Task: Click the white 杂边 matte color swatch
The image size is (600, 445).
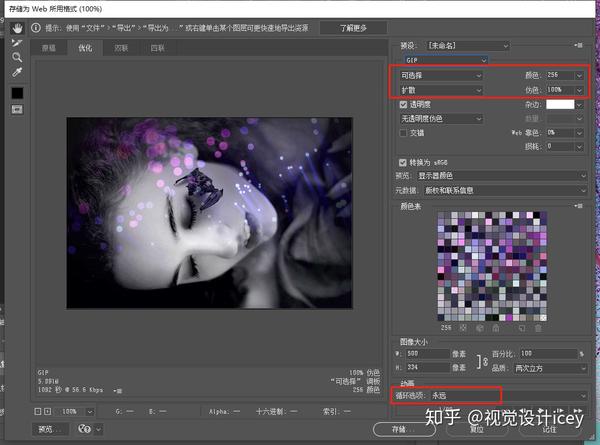Action: [x=560, y=104]
